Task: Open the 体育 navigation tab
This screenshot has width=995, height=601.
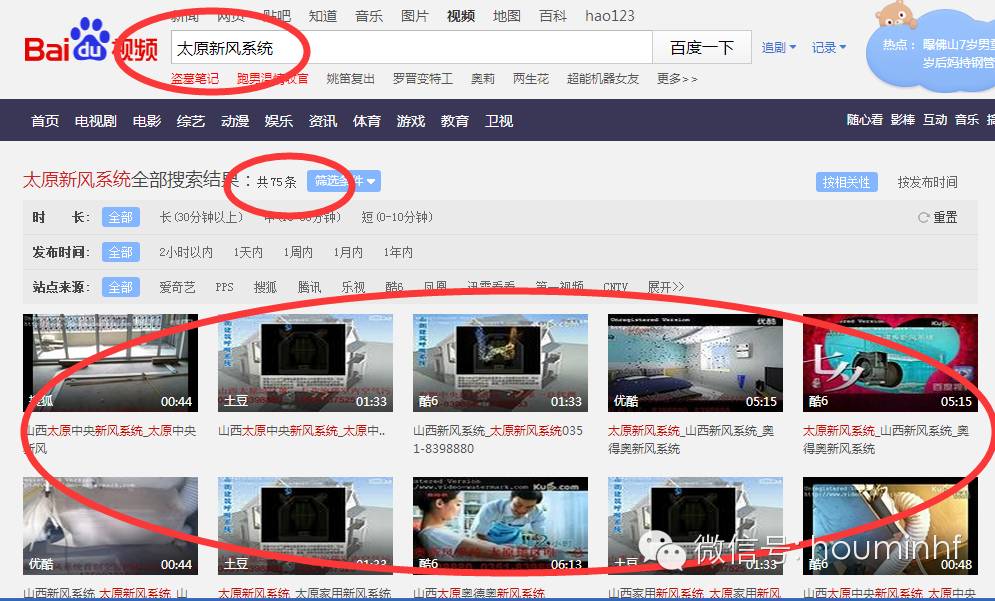Action: tap(367, 121)
